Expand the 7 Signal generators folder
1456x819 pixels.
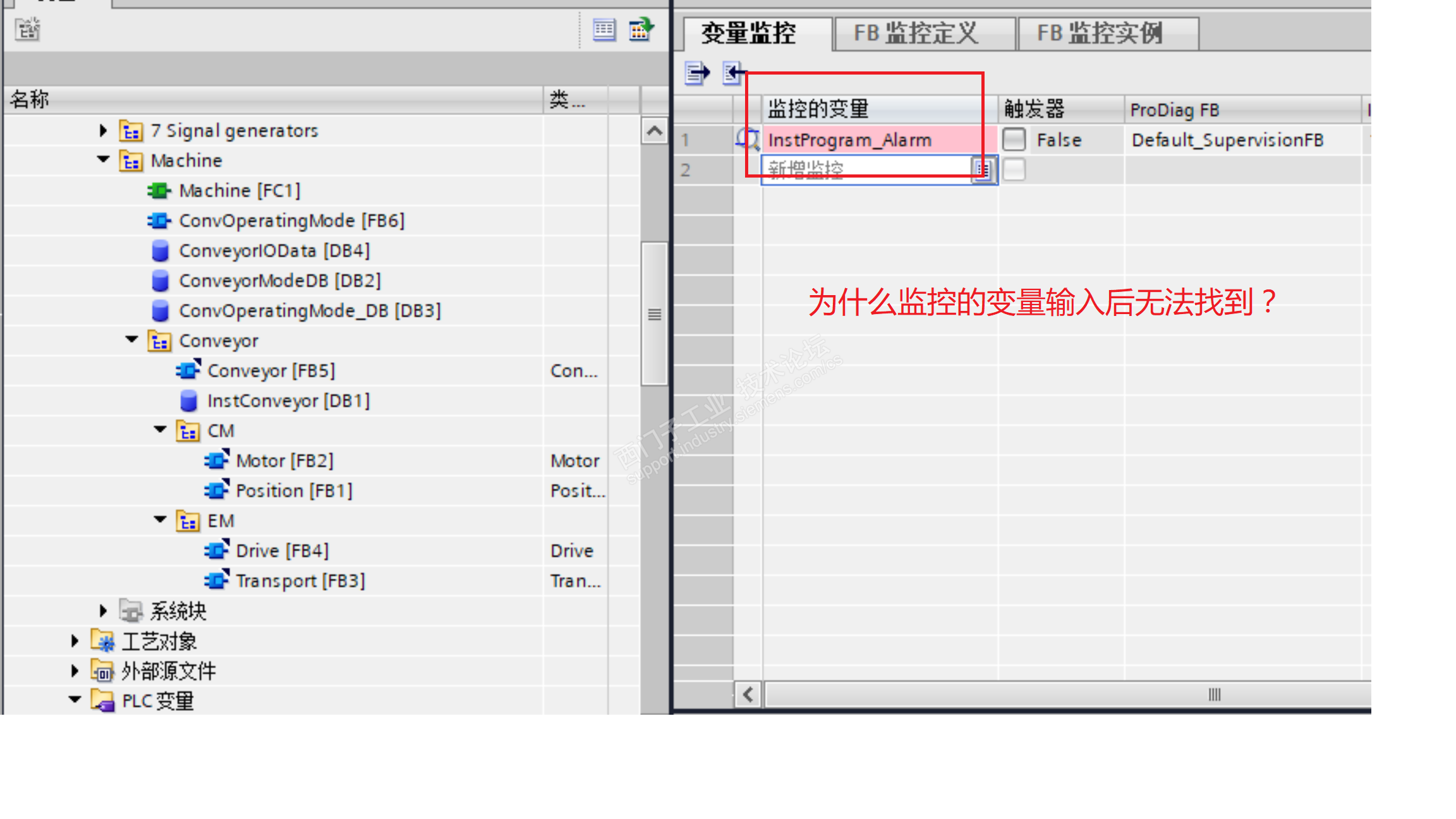tap(104, 130)
